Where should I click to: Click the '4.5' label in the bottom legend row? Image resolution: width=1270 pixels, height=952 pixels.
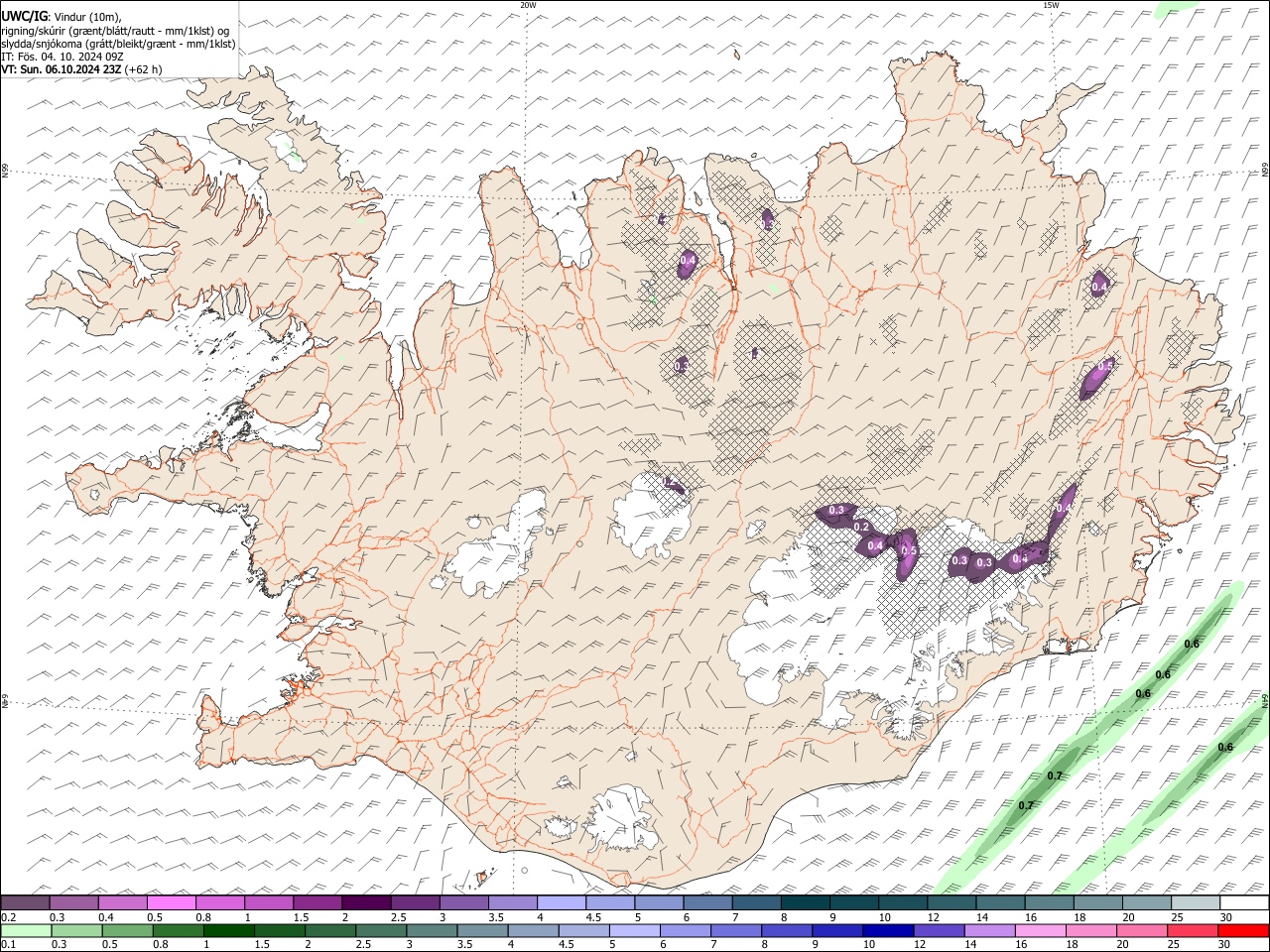(x=566, y=945)
